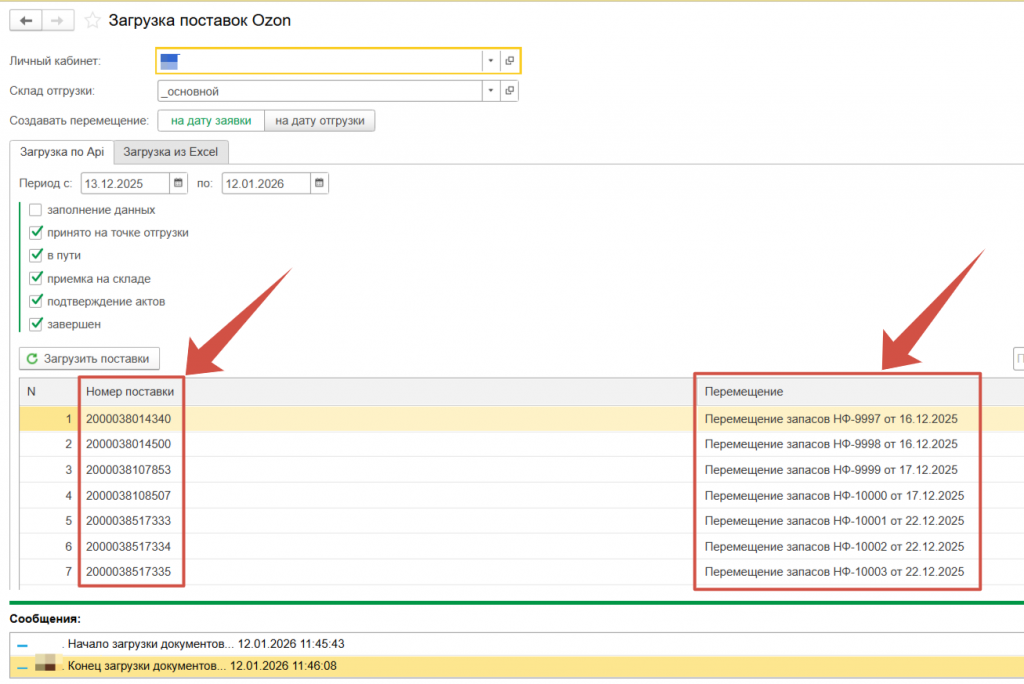Click the forward navigation arrow
The width and height of the screenshot is (1024, 684).
click(57, 20)
